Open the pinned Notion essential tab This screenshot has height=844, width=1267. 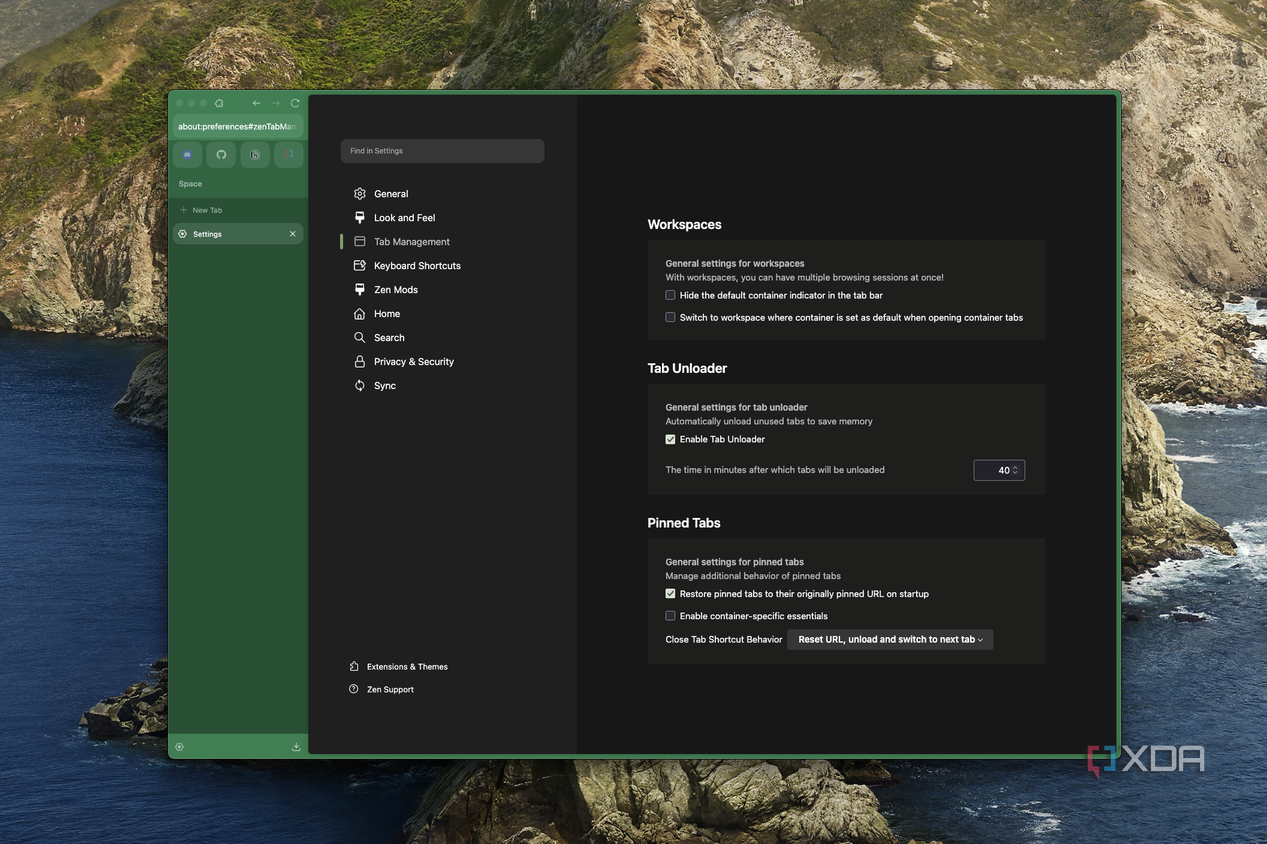coord(255,154)
